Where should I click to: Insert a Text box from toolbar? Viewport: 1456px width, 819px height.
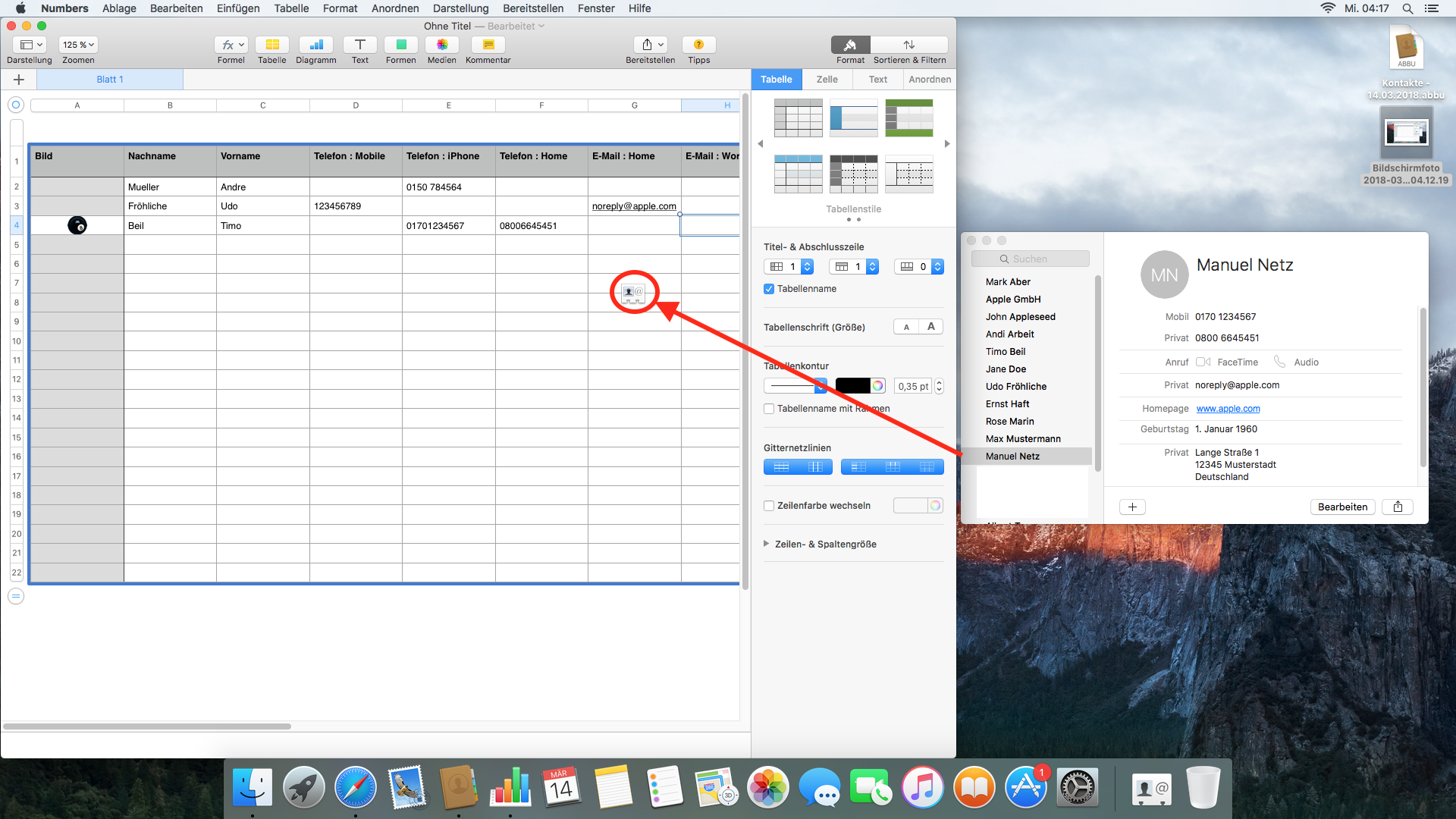pyautogui.click(x=359, y=45)
